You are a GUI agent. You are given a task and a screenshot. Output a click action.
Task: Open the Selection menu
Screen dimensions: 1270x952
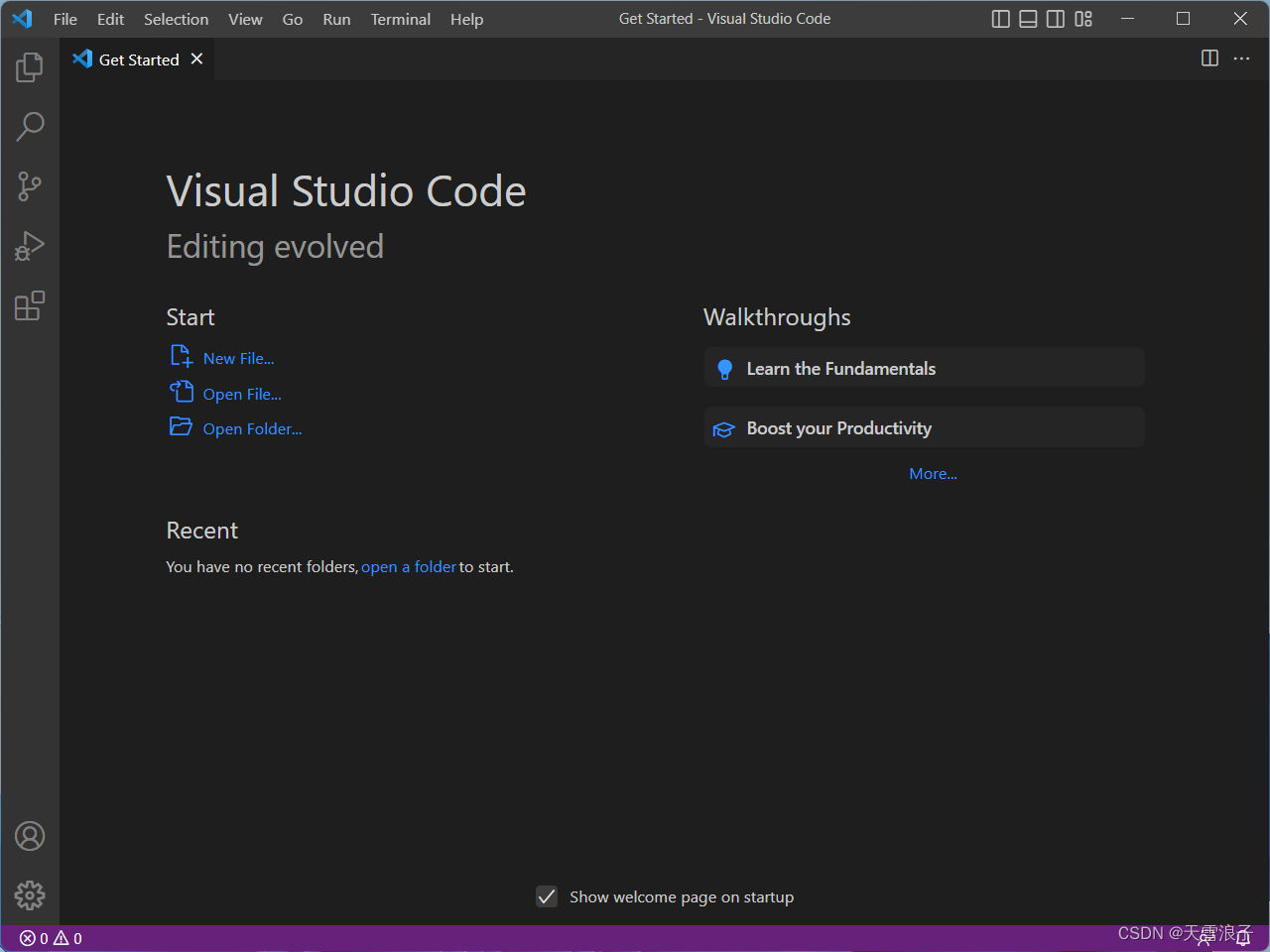(x=176, y=19)
